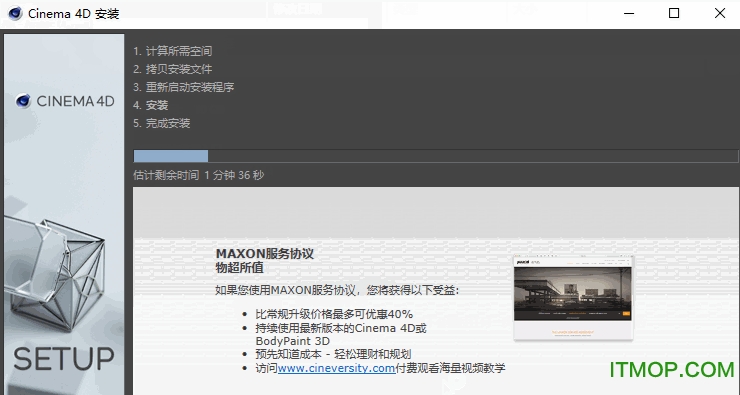Click the SETUP label in the sidebar
Viewport: 740px width, 395px height.
pyautogui.click(x=64, y=359)
